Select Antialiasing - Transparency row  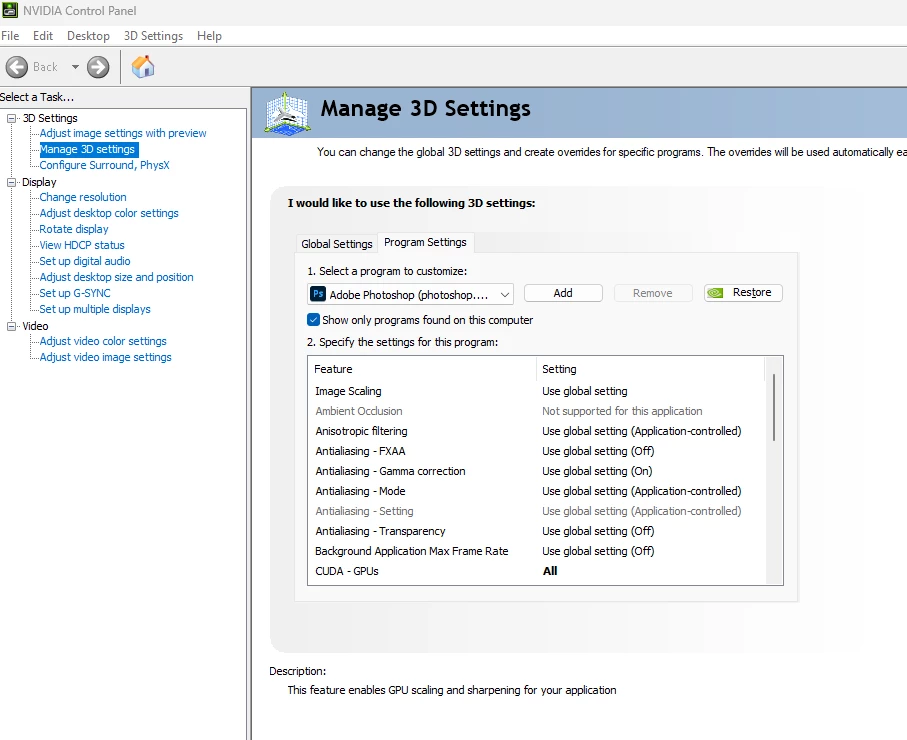(x=536, y=531)
